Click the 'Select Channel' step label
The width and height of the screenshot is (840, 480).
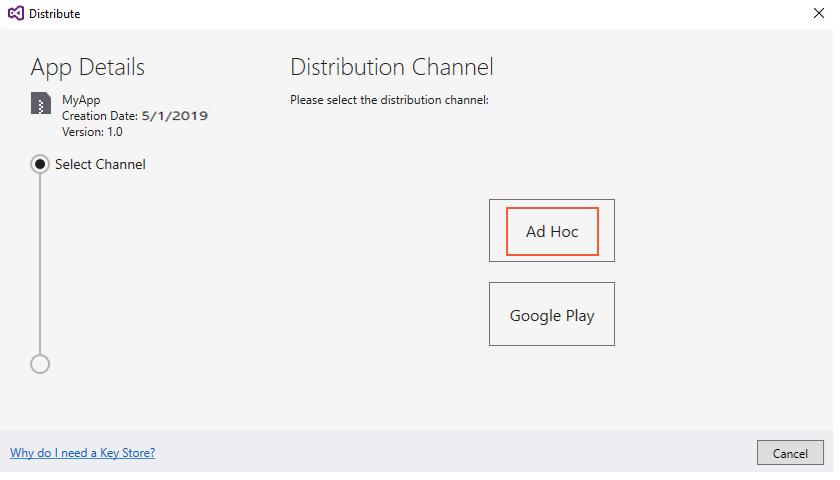[x=100, y=164]
